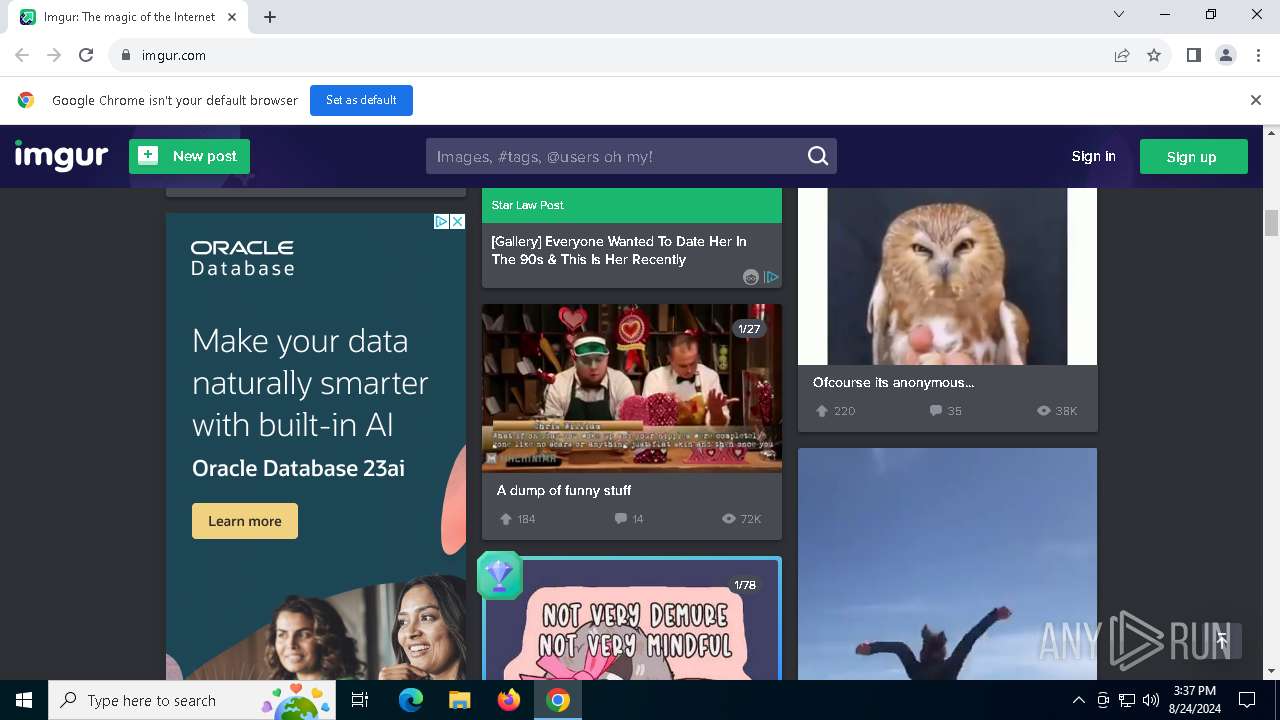Screen dimensions: 1280x720
Task: Reload the page
Action: (86, 55)
